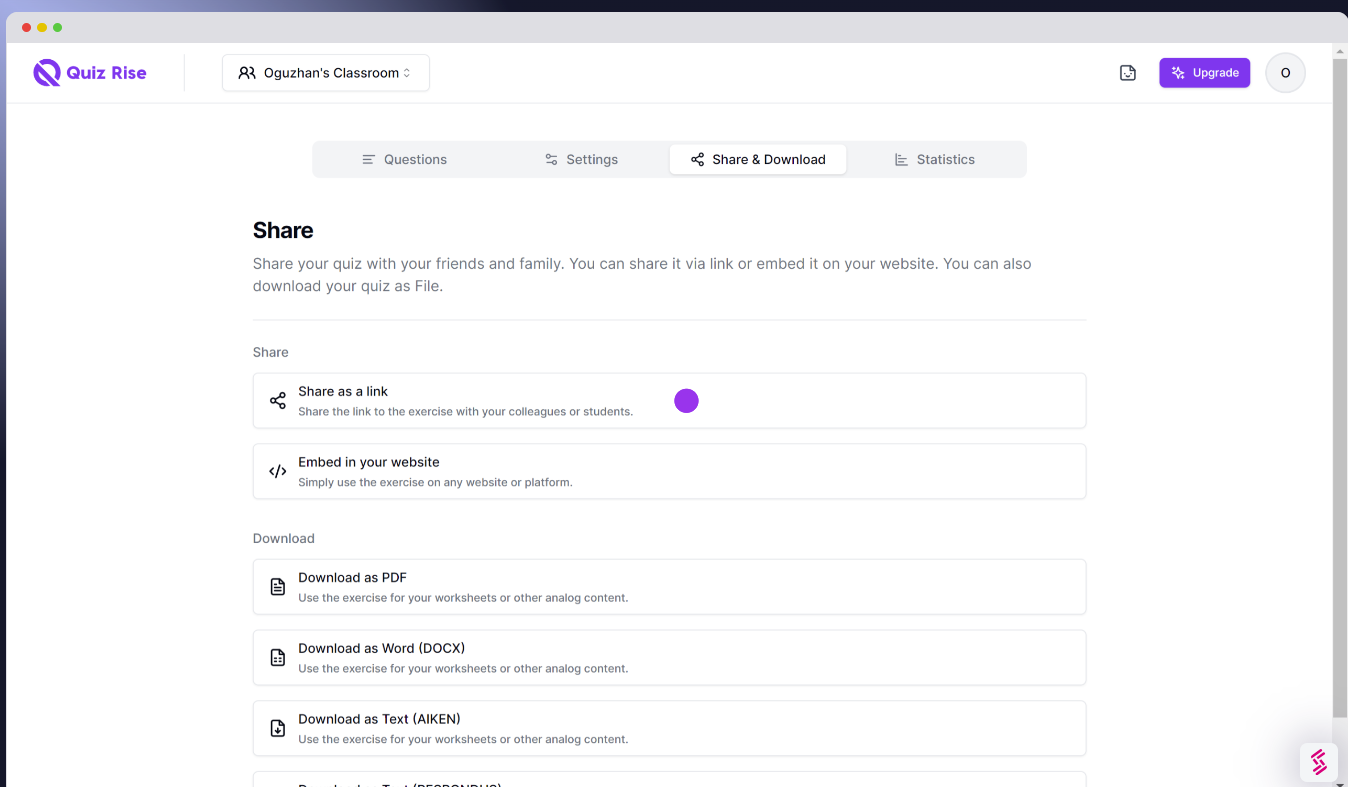This screenshot has height=787, width=1348.
Task: Open the profile avatar labeled O
Action: (1285, 72)
